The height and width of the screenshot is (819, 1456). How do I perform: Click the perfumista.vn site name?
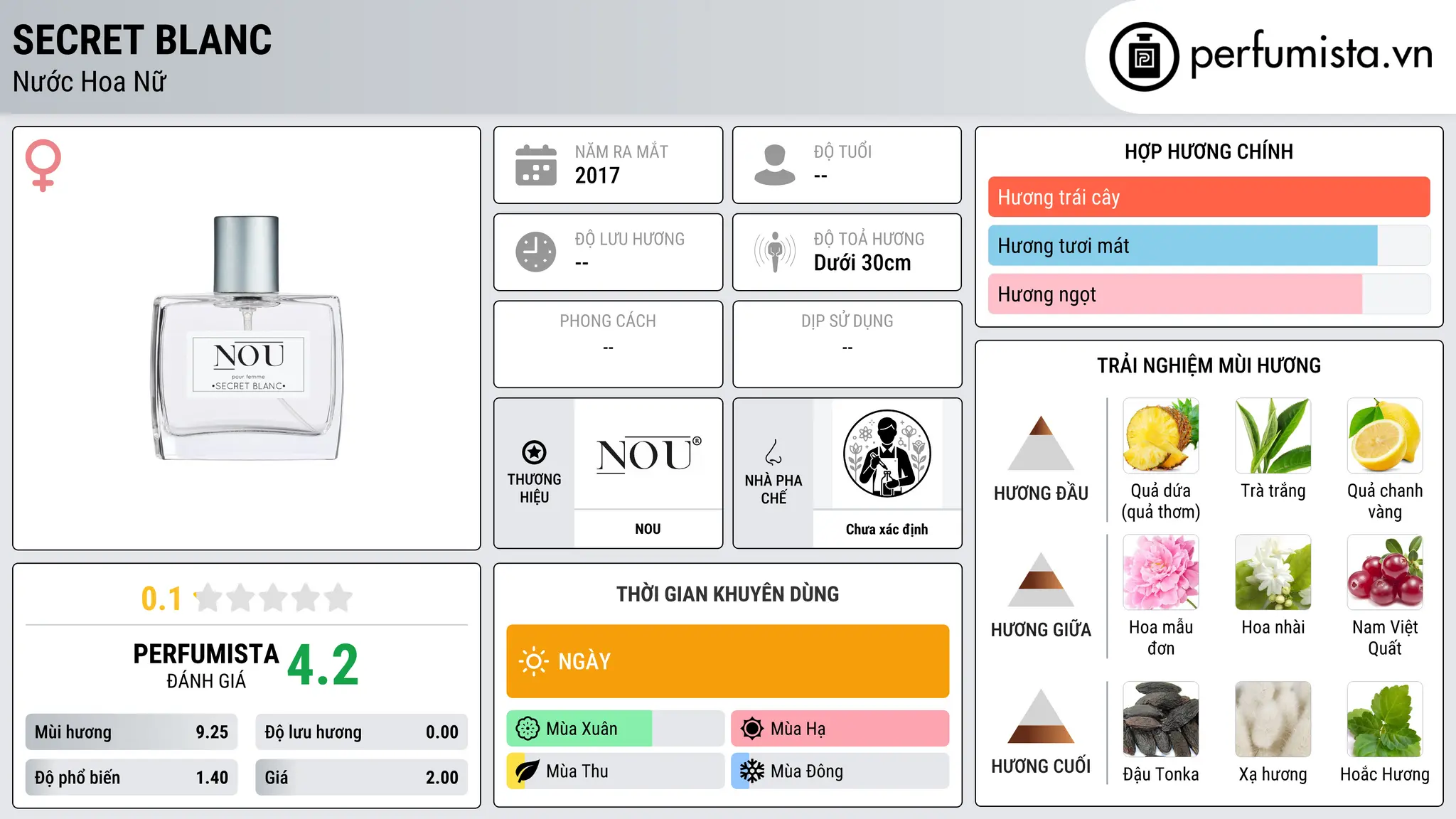(x=1311, y=54)
